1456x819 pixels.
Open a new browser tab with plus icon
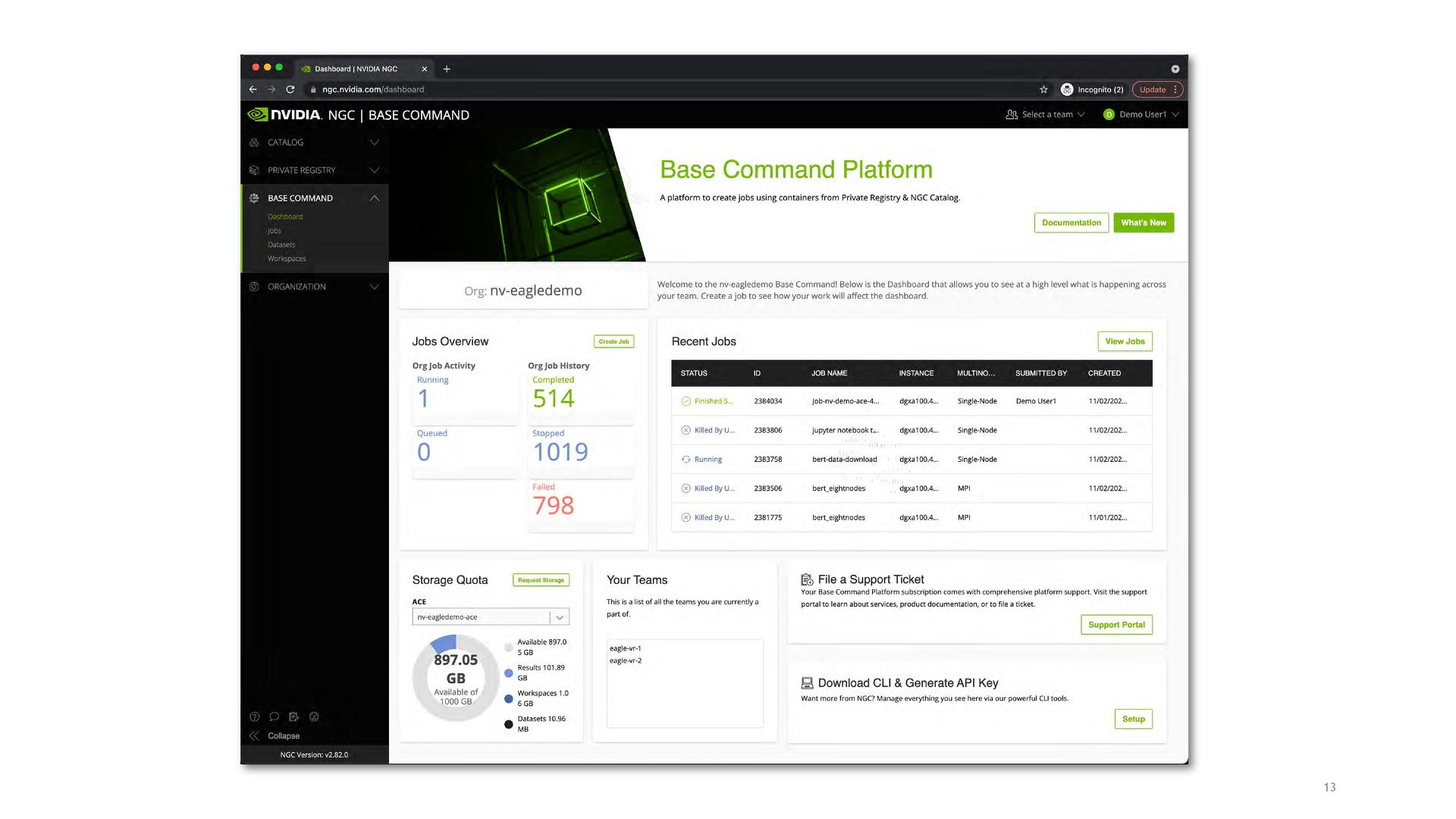(447, 69)
